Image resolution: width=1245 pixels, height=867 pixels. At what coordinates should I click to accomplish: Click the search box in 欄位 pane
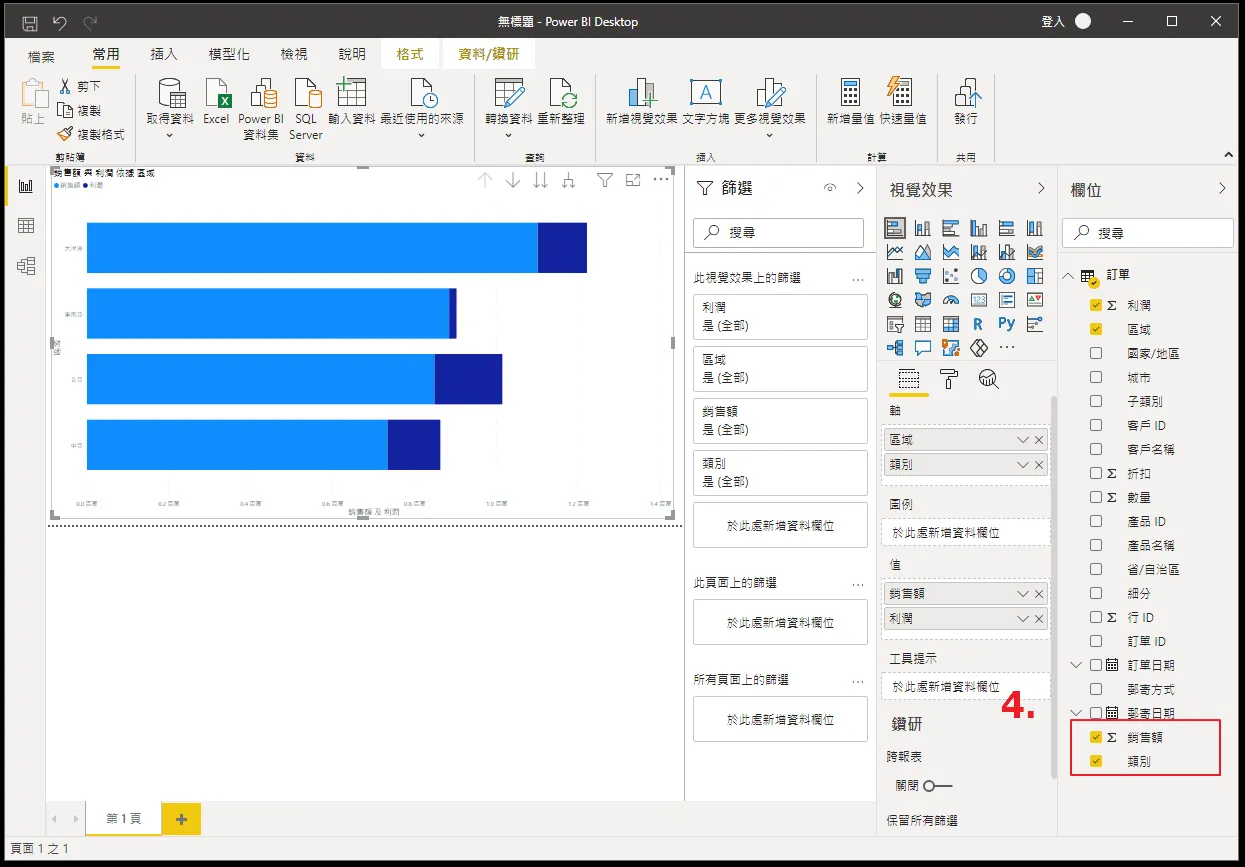click(1148, 232)
